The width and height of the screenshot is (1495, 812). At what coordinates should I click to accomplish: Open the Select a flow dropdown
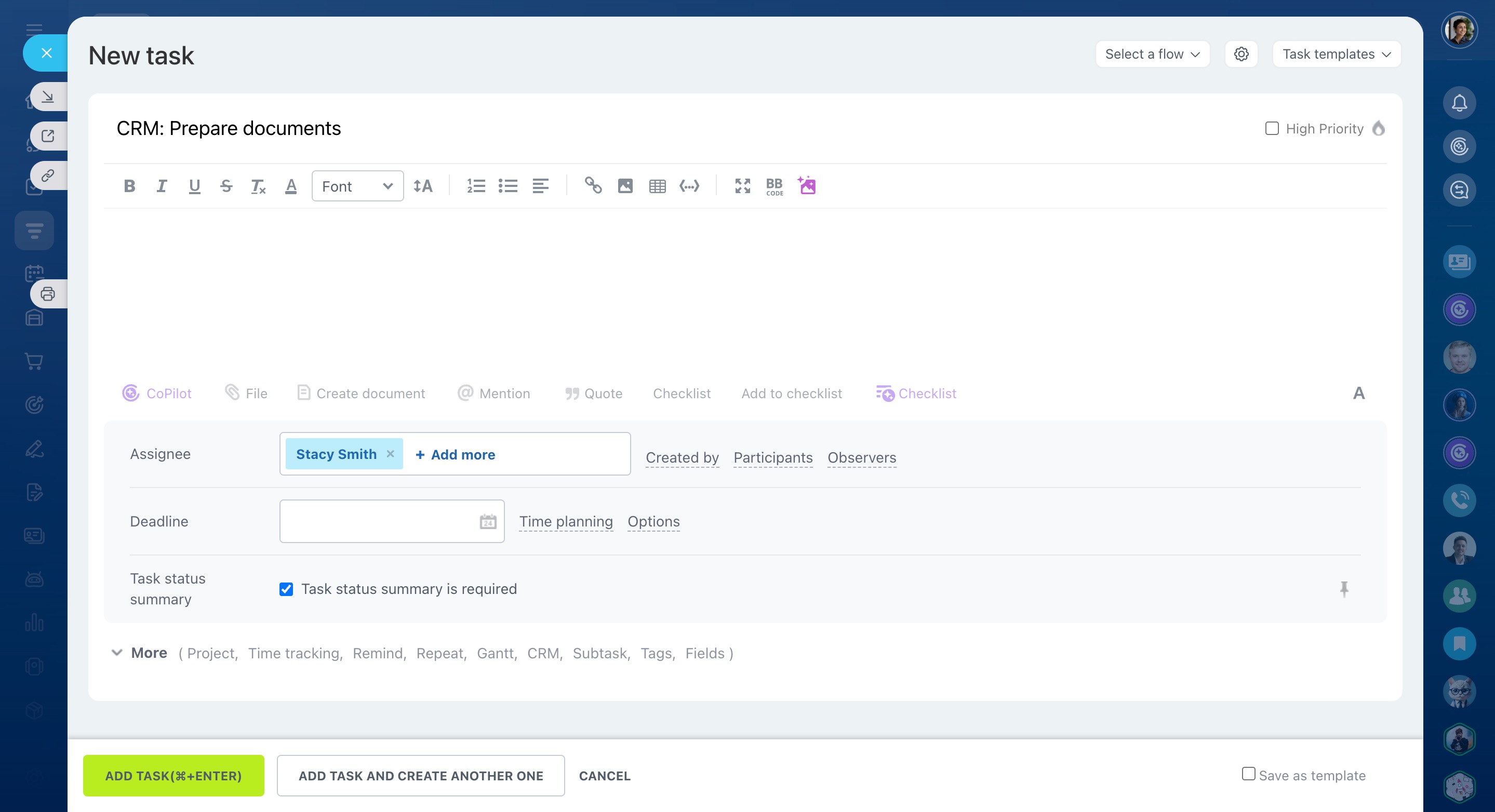pyautogui.click(x=1152, y=54)
